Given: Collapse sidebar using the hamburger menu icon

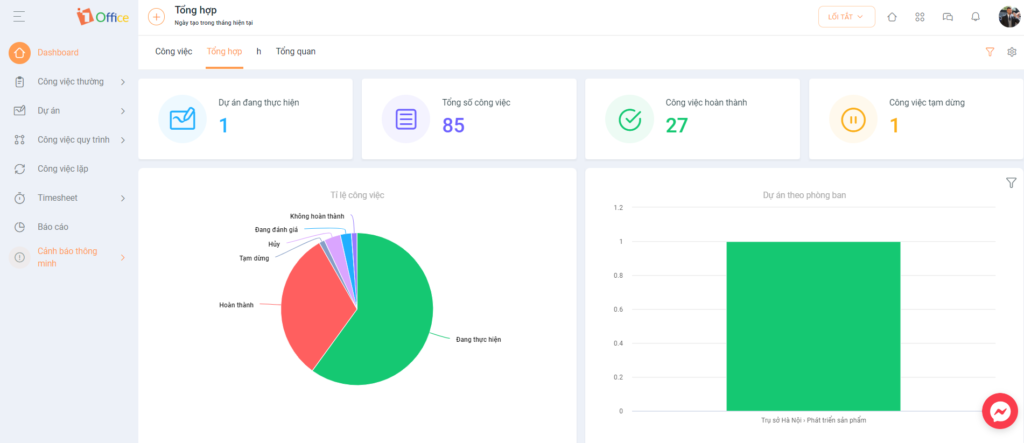Looking at the screenshot, I should point(19,16).
